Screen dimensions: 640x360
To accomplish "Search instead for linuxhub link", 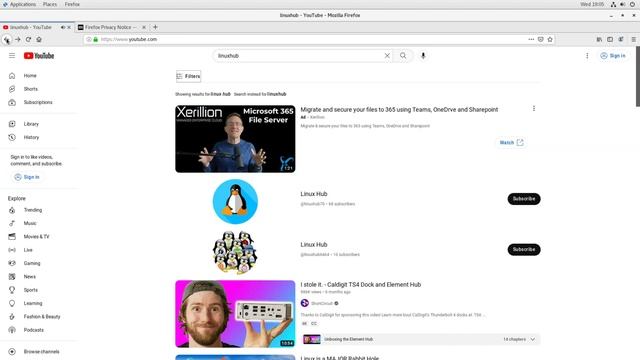I will [276, 94].
